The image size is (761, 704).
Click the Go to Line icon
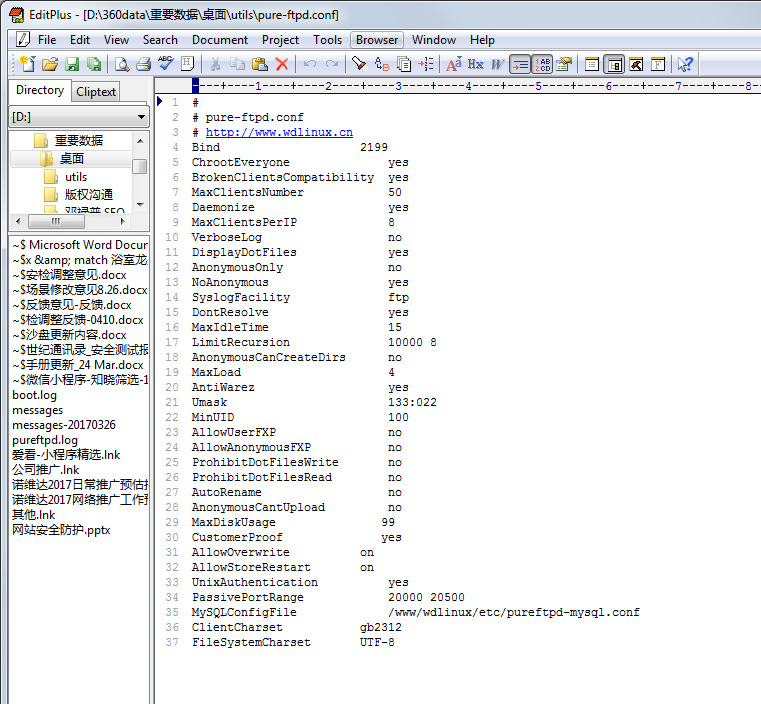click(426, 64)
